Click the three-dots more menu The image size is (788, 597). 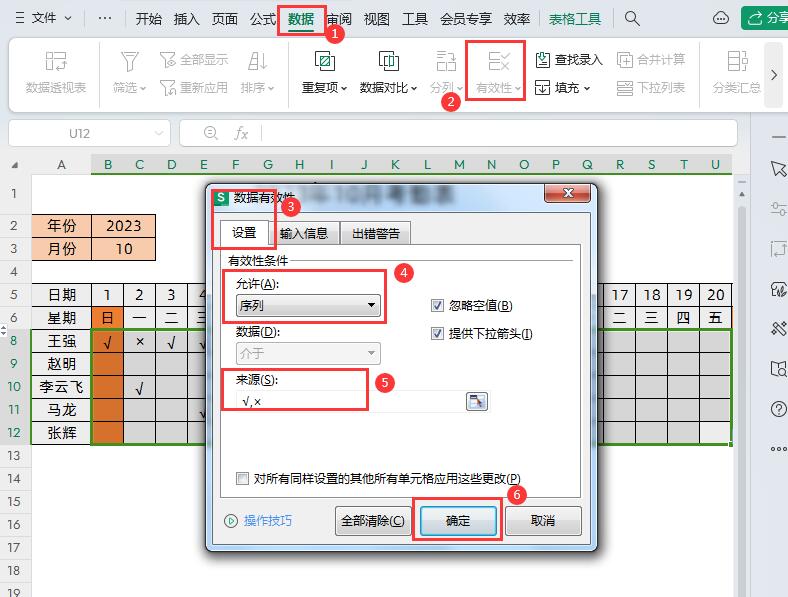[105, 19]
